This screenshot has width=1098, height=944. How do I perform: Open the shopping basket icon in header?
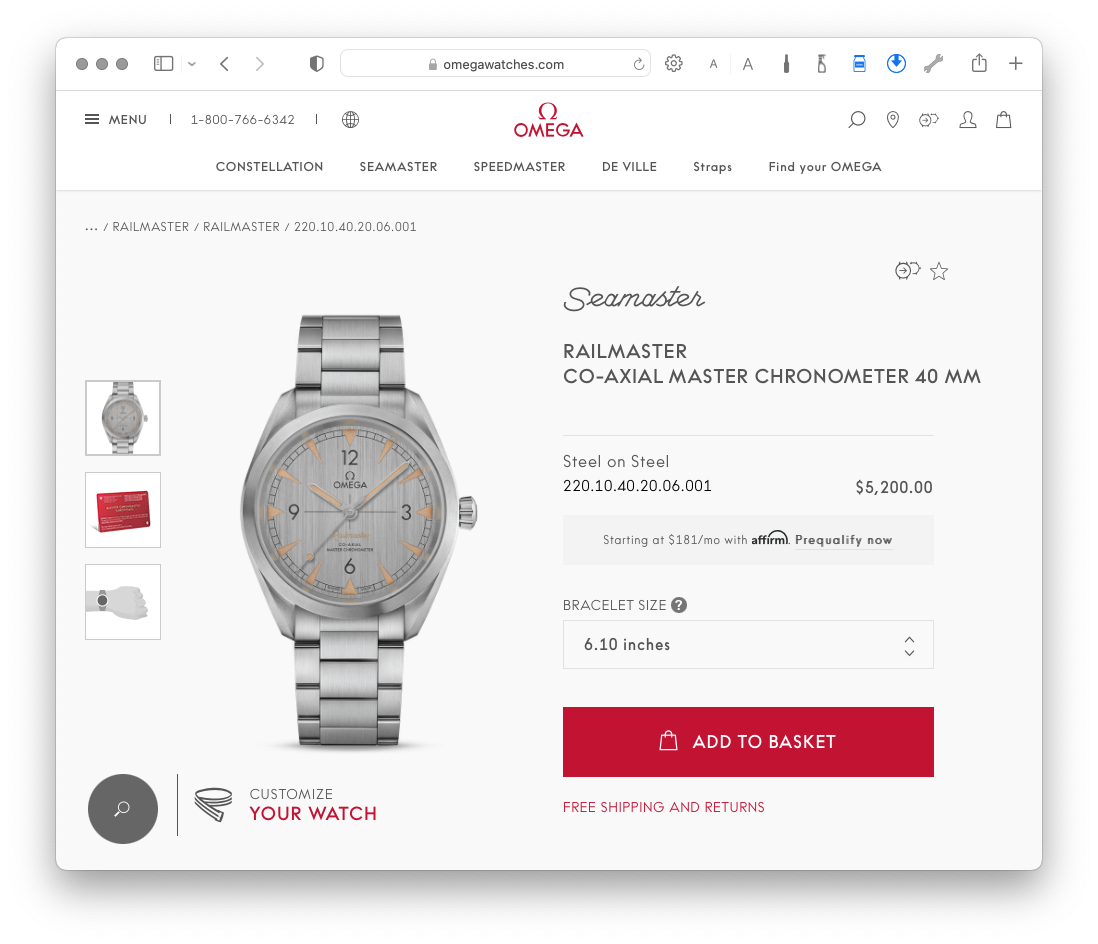1003,120
